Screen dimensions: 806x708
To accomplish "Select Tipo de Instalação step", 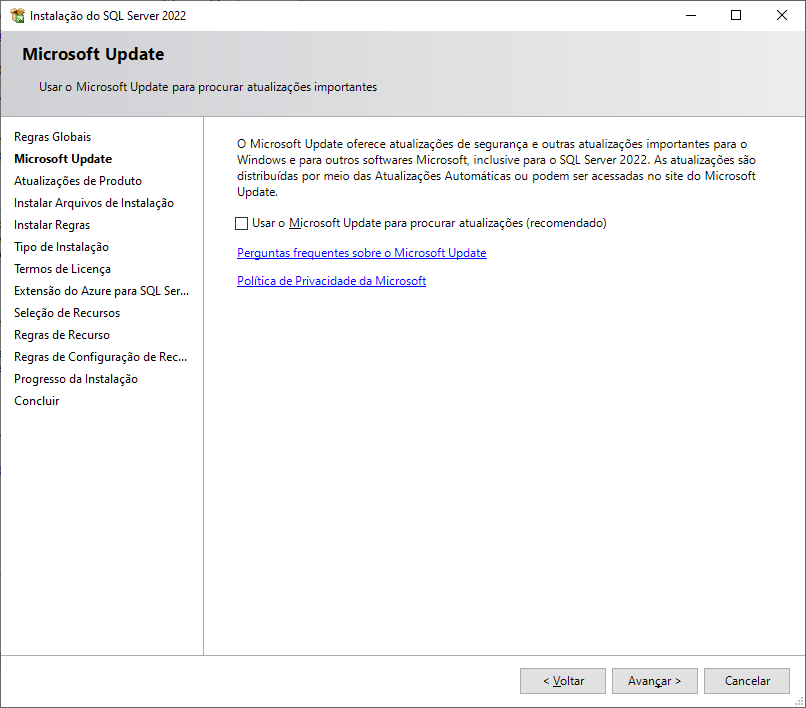I will coord(61,247).
